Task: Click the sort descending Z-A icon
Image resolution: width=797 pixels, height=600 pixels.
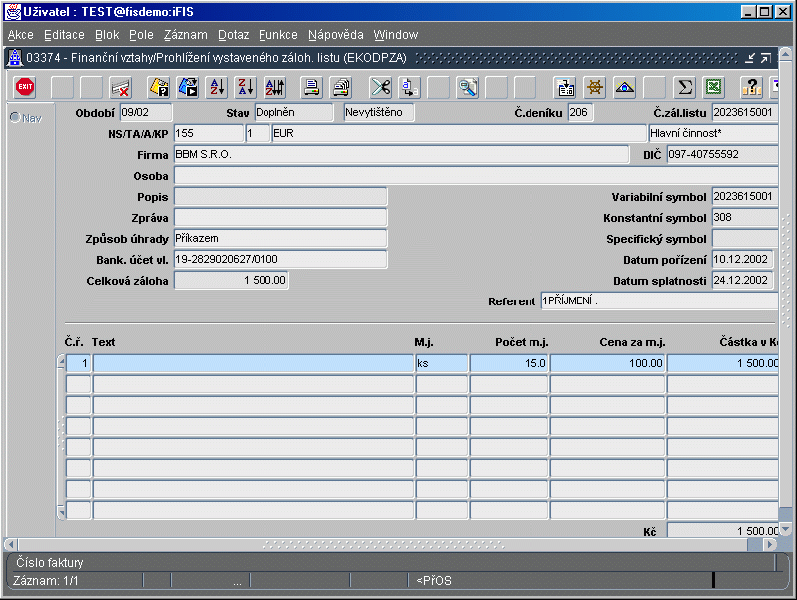Action: pos(246,87)
